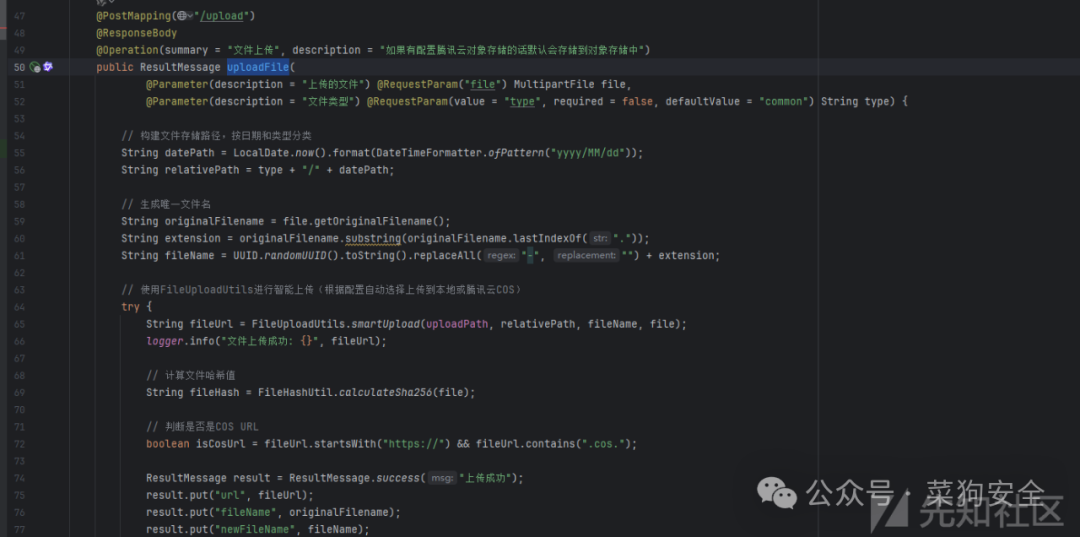The height and width of the screenshot is (537, 1080).
Task: Click the "str:" inlay hint on line 60
Action: pos(600,238)
